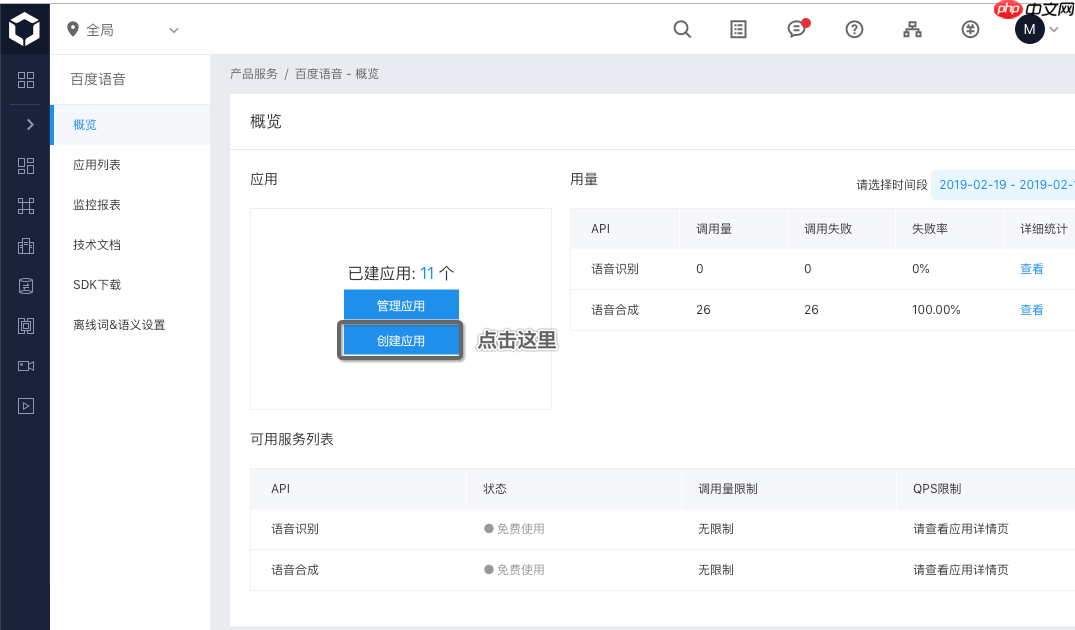This screenshot has height=630, width=1075.
Task: Open the message notifications with red badge
Action: (x=796, y=30)
